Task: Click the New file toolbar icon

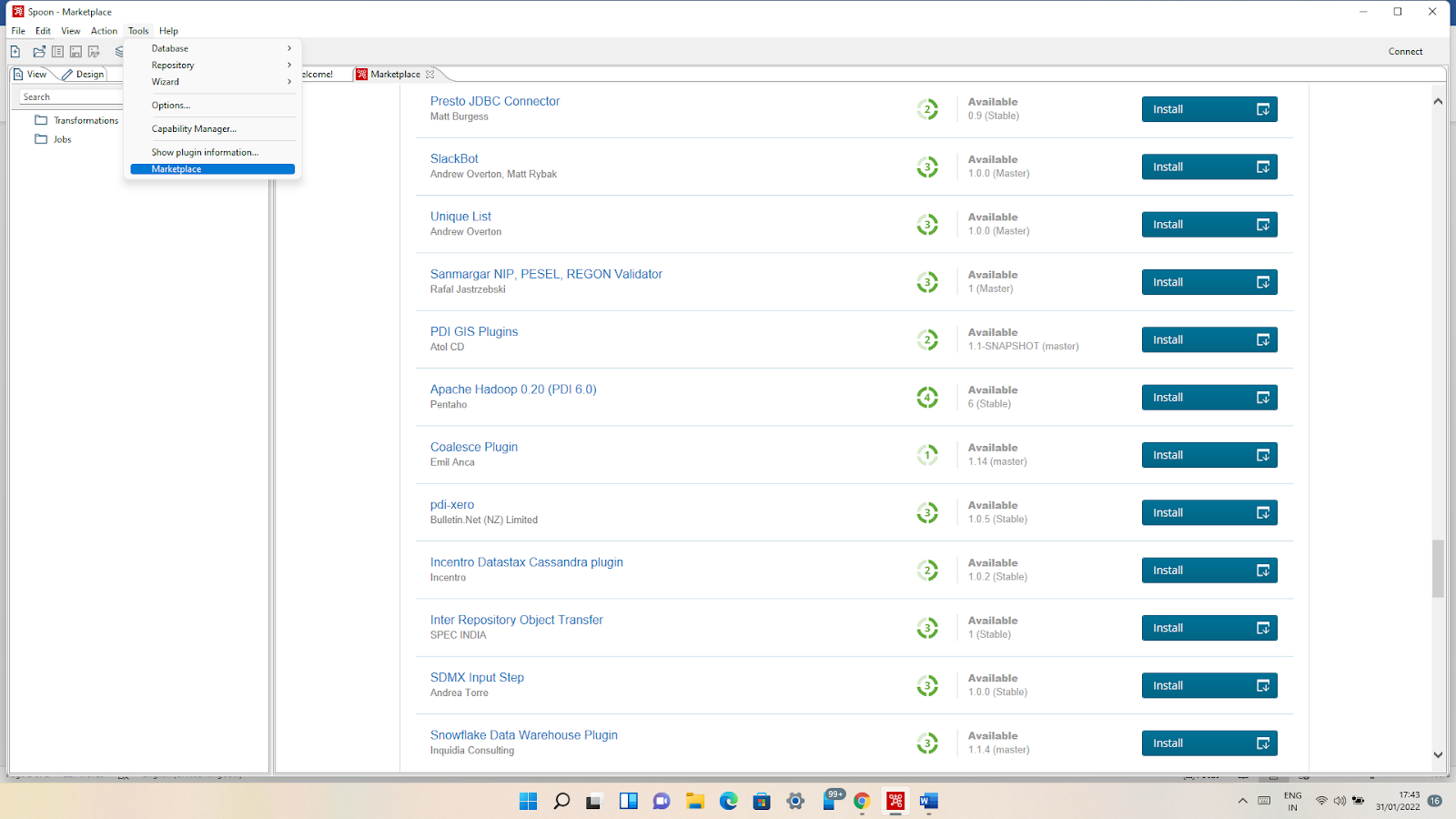Action: [x=15, y=52]
